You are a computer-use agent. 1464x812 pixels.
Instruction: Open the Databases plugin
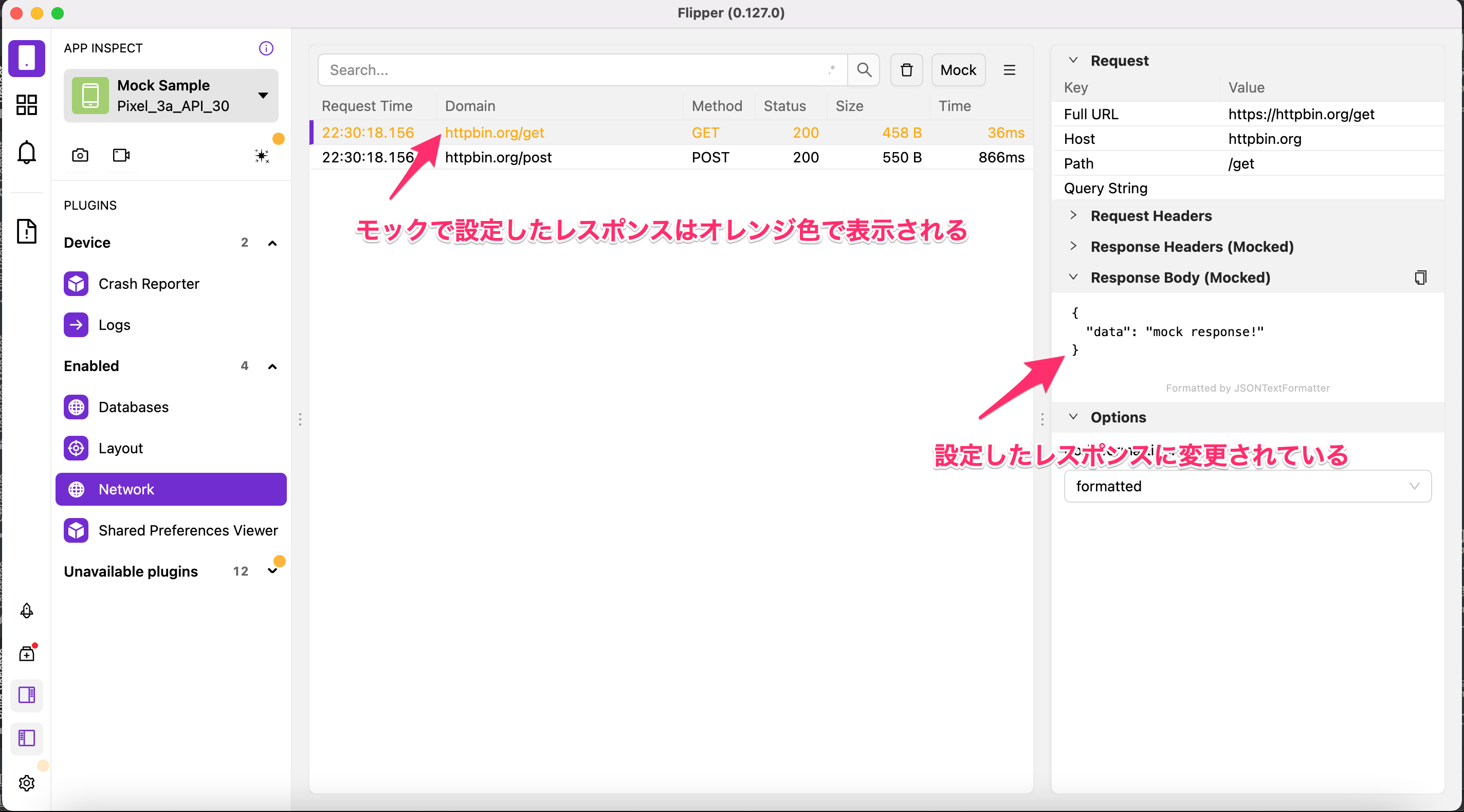[x=133, y=408]
